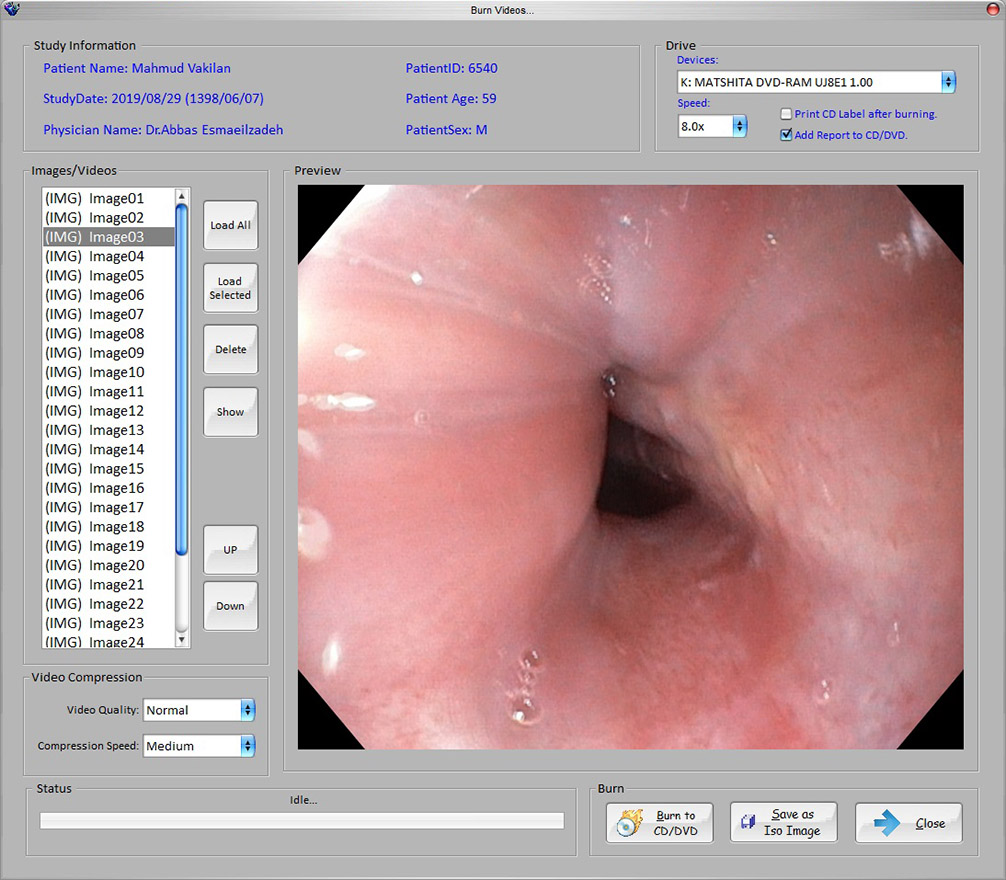Select Image18 in the list
Image resolution: width=1006 pixels, height=880 pixels.
tap(108, 527)
